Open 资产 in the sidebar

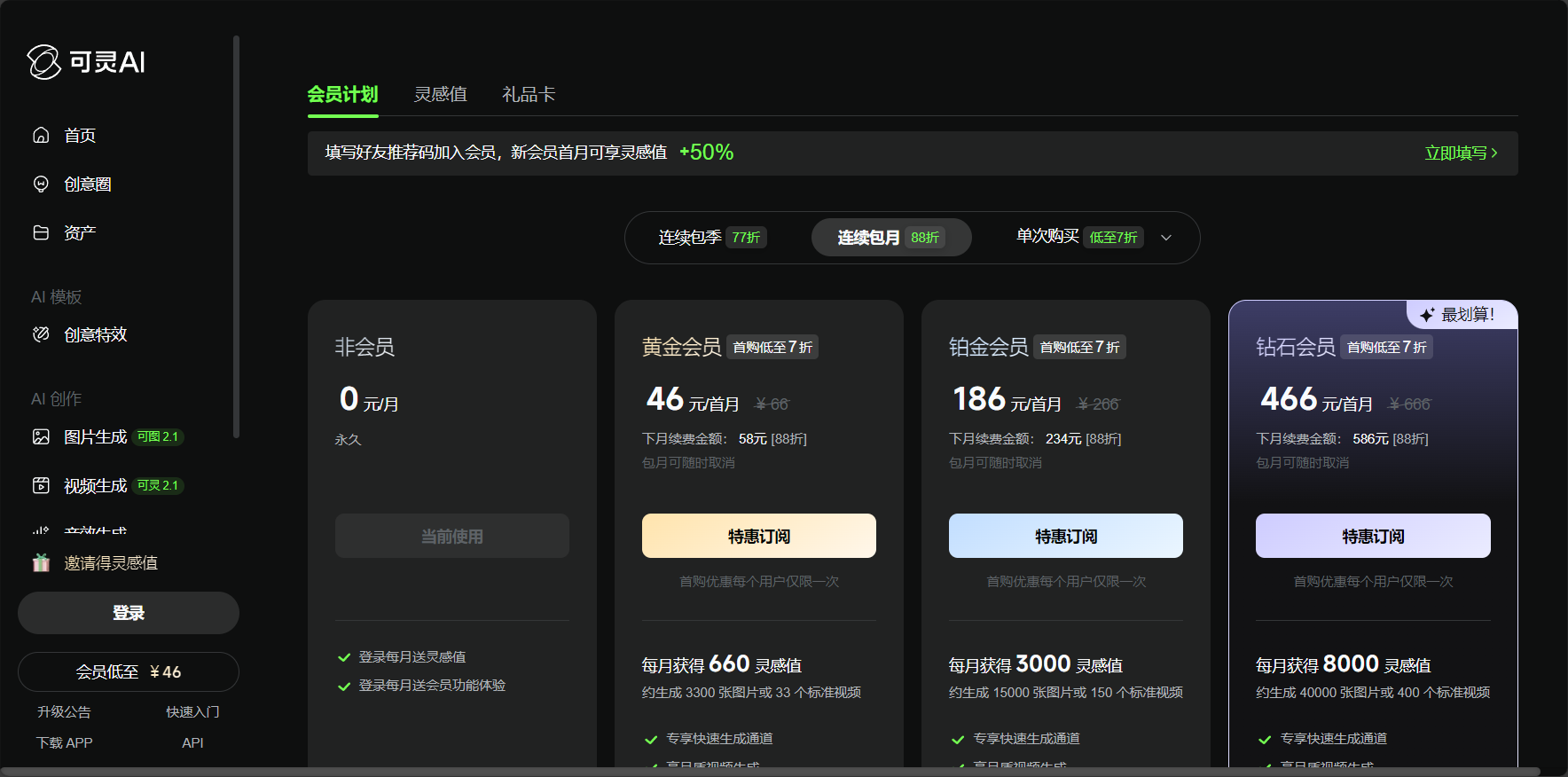pyautogui.click(x=80, y=232)
